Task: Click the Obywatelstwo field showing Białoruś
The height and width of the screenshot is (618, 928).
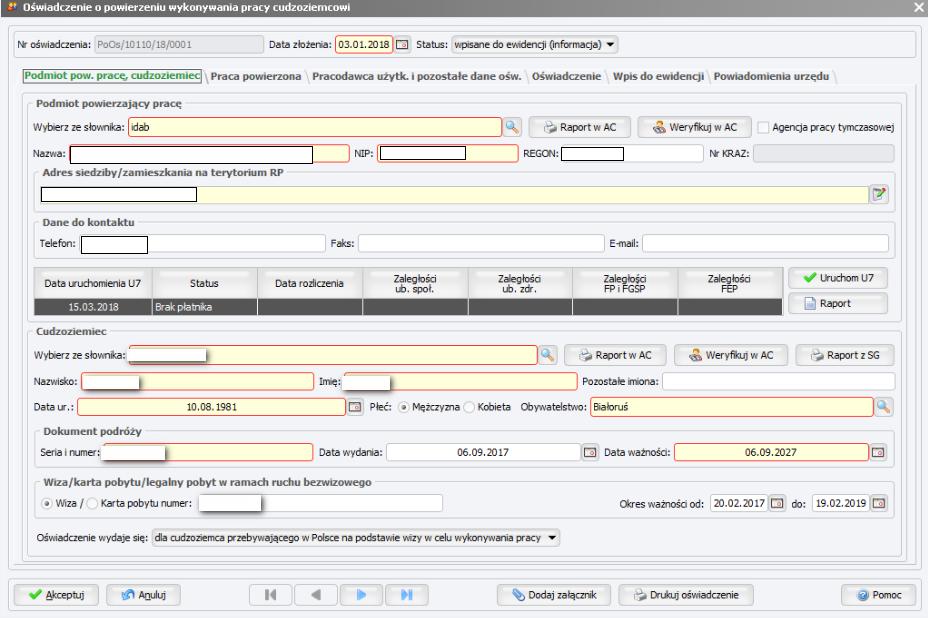Action: point(732,407)
